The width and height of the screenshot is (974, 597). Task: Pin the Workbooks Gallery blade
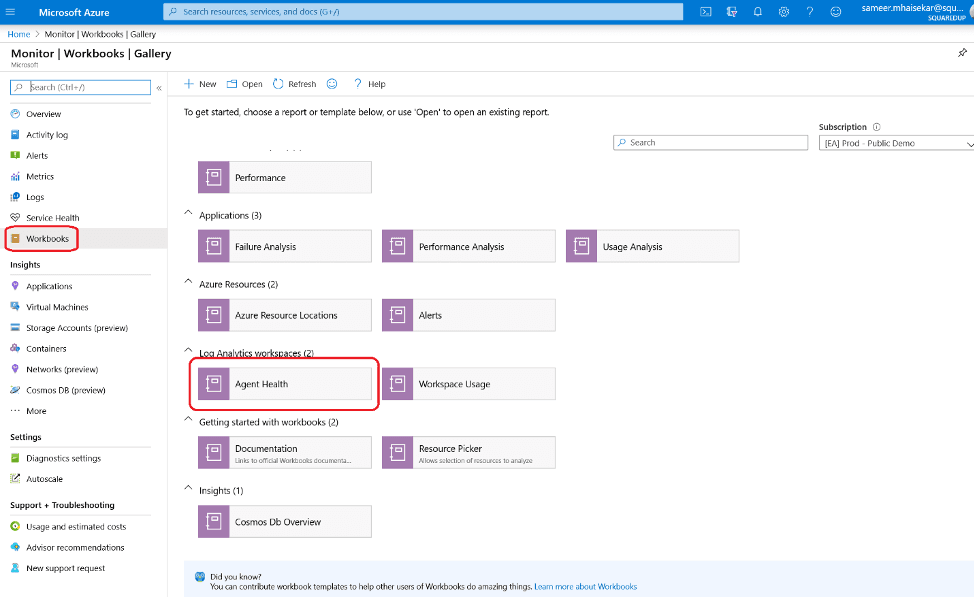coord(962,53)
